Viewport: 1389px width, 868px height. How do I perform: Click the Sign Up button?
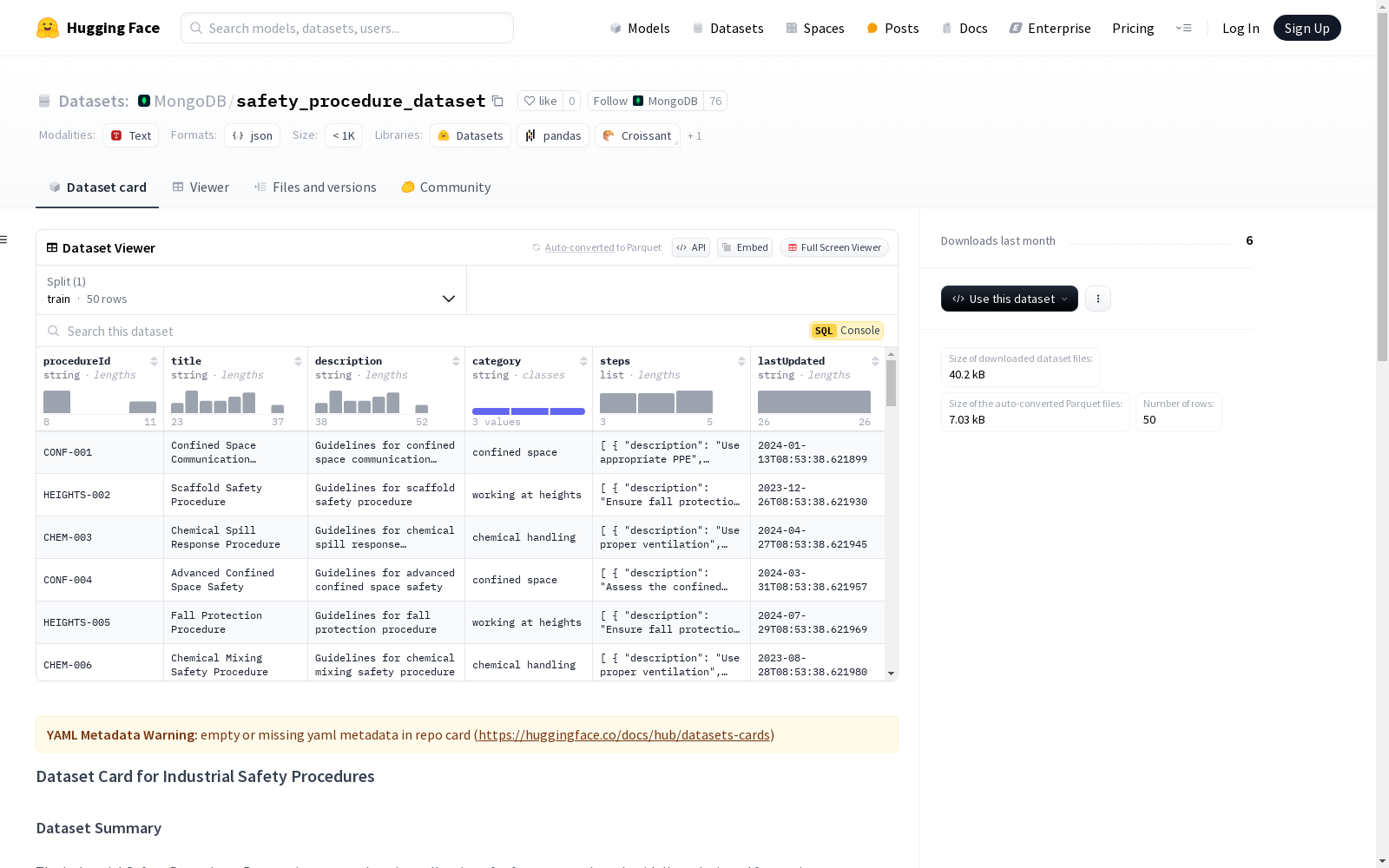(1307, 28)
